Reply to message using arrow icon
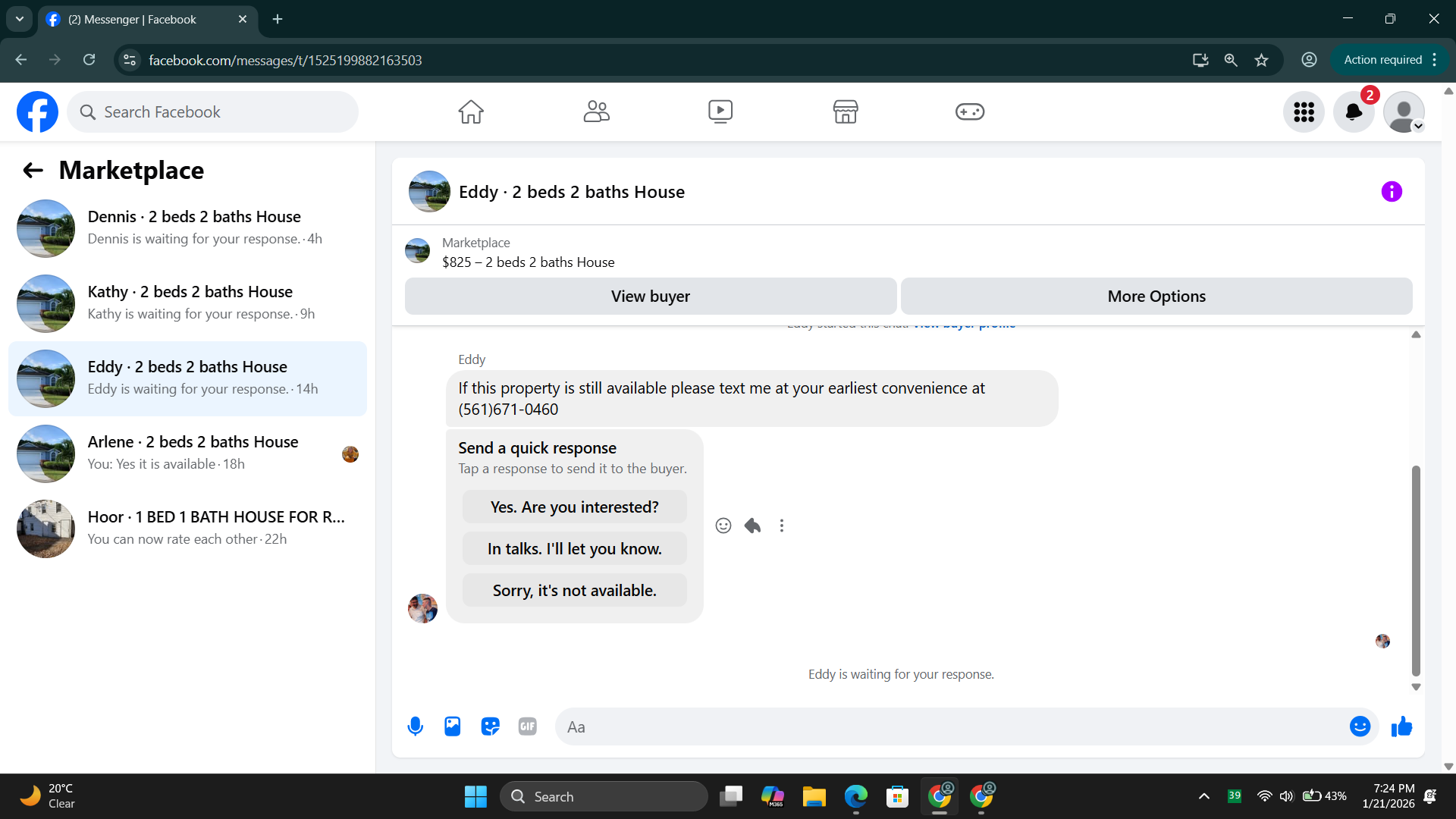The height and width of the screenshot is (819, 1456). click(752, 526)
